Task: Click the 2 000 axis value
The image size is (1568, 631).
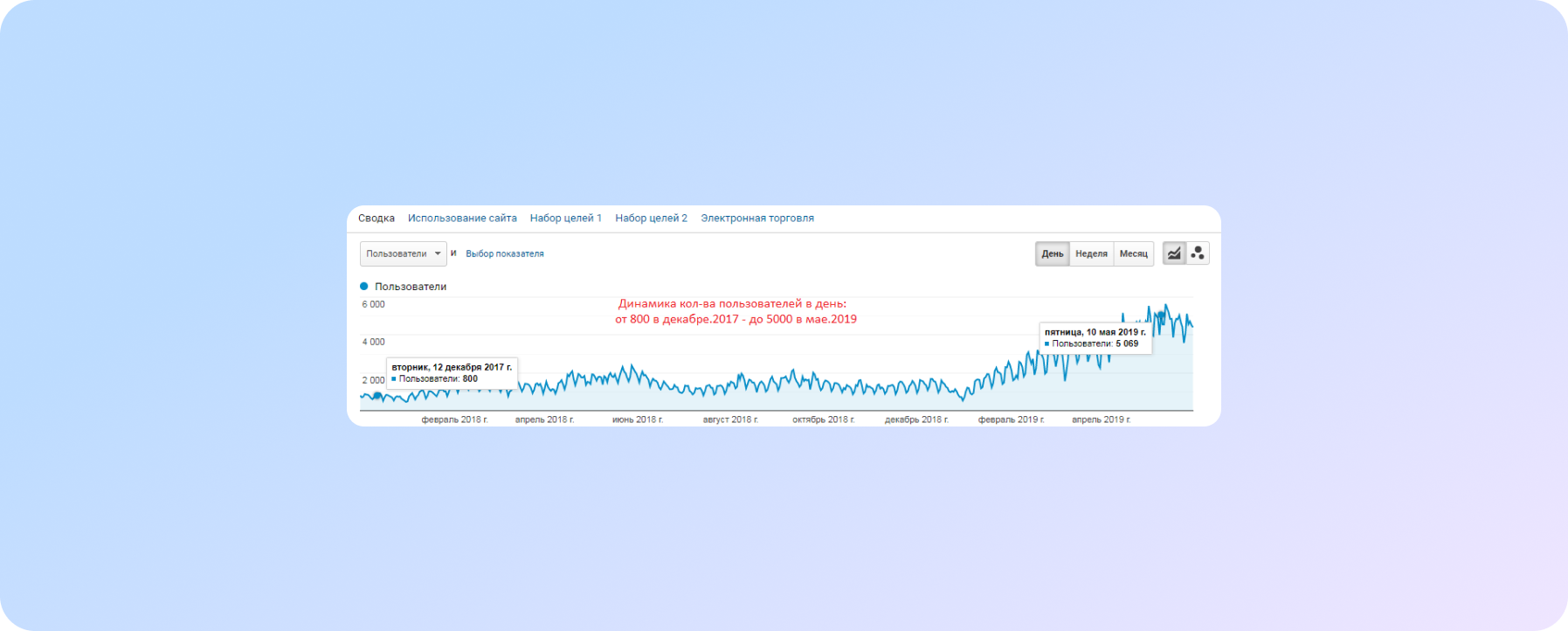Action: pyautogui.click(x=373, y=380)
